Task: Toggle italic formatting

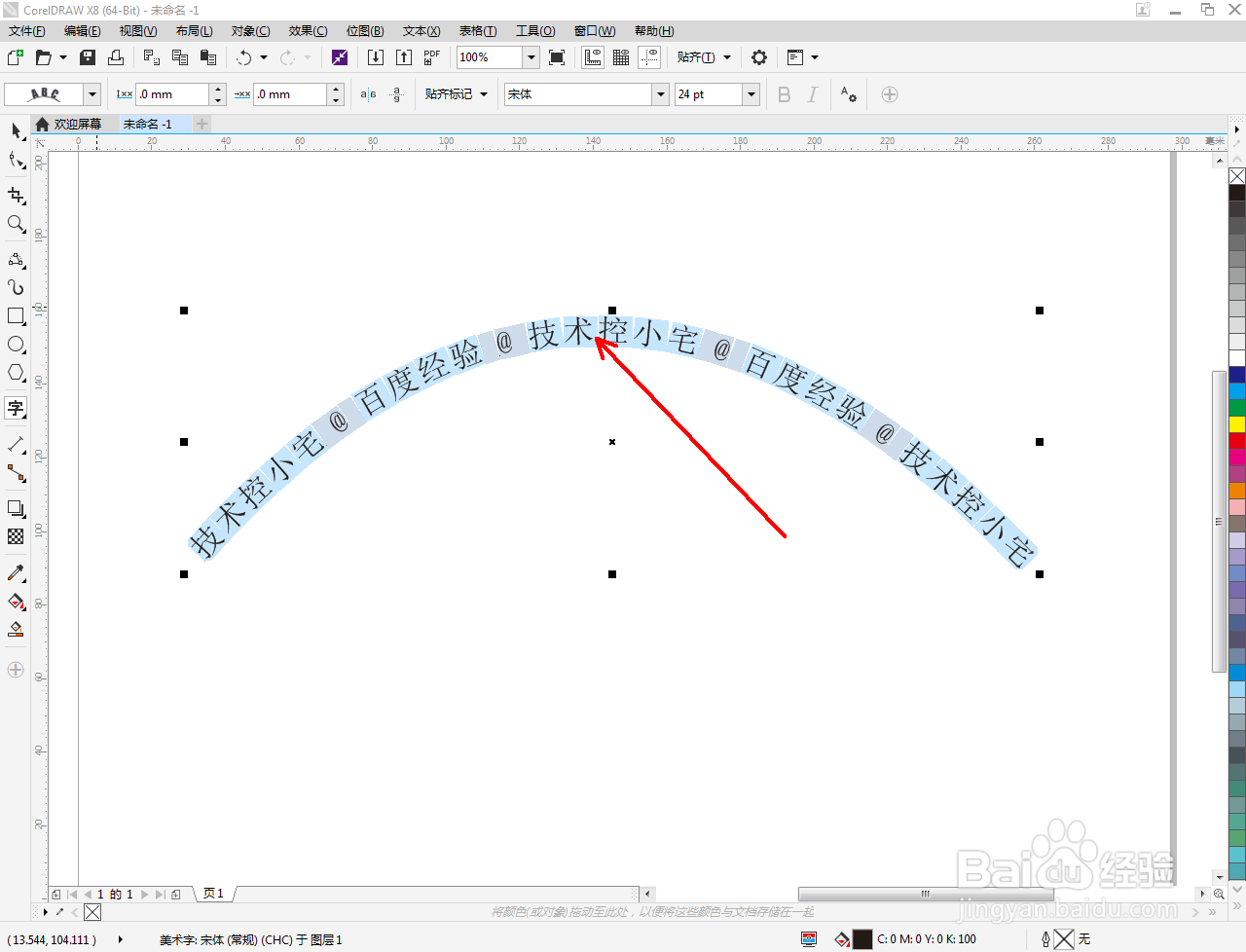Action: coord(813,94)
